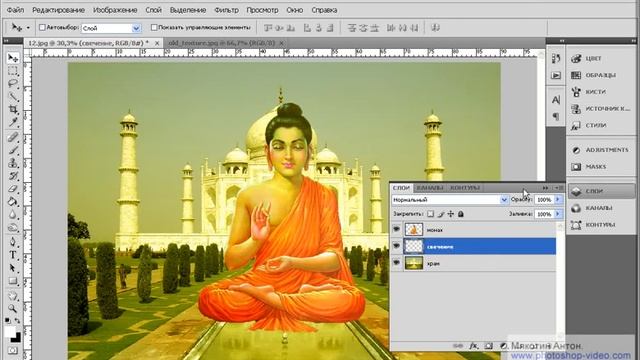Toggle lock transparent pixels
This screenshot has height=360, width=640.
click(431, 213)
